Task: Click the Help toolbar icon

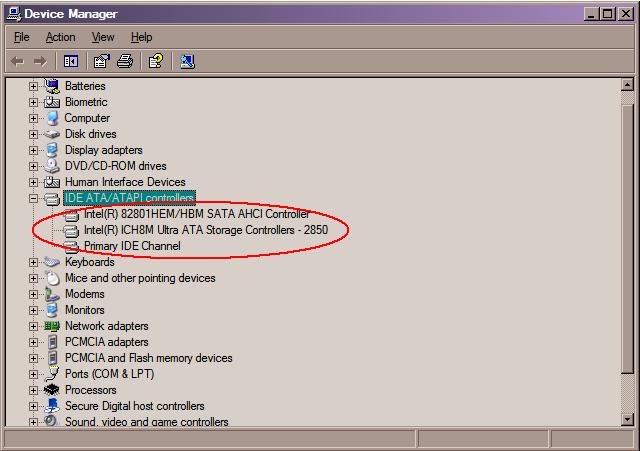Action: (156, 62)
